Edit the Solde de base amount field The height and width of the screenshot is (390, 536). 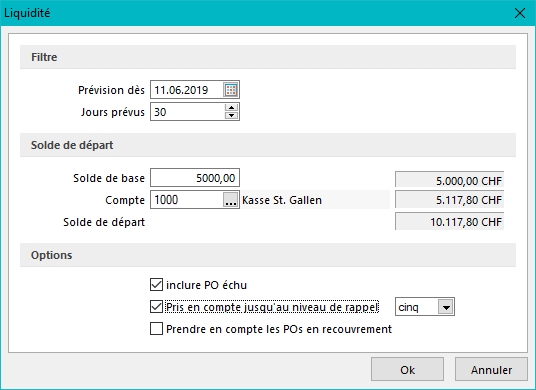(x=195, y=178)
